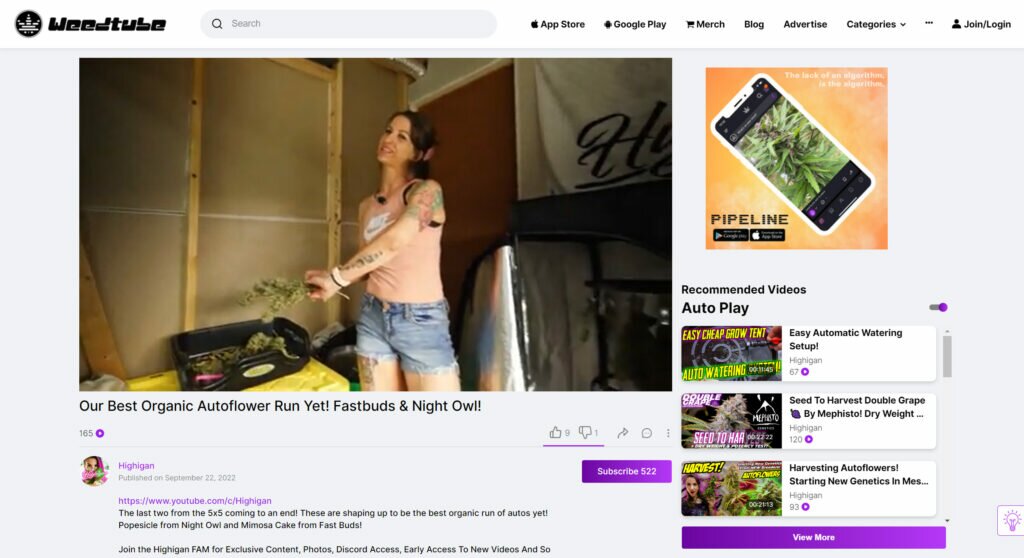The height and width of the screenshot is (558, 1024).
Task: Click the lightbulb widget icon
Action: [x=1011, y=521]
